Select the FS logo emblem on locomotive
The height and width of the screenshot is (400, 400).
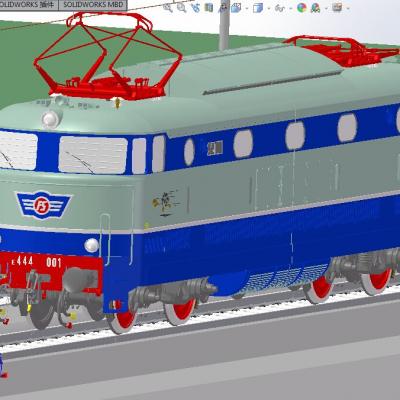point(43,205)
